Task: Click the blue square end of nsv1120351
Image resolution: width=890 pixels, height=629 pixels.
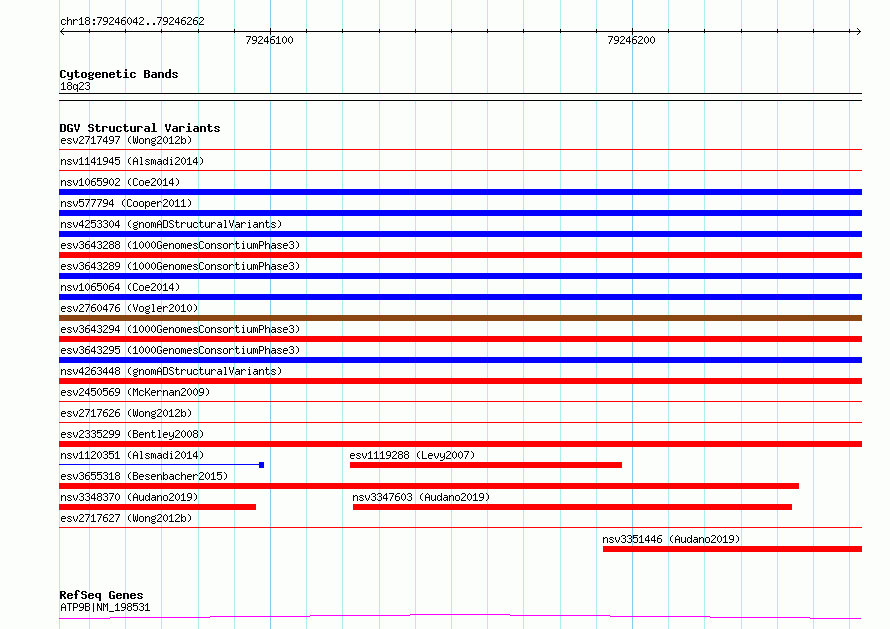Action: pos(262,465)
